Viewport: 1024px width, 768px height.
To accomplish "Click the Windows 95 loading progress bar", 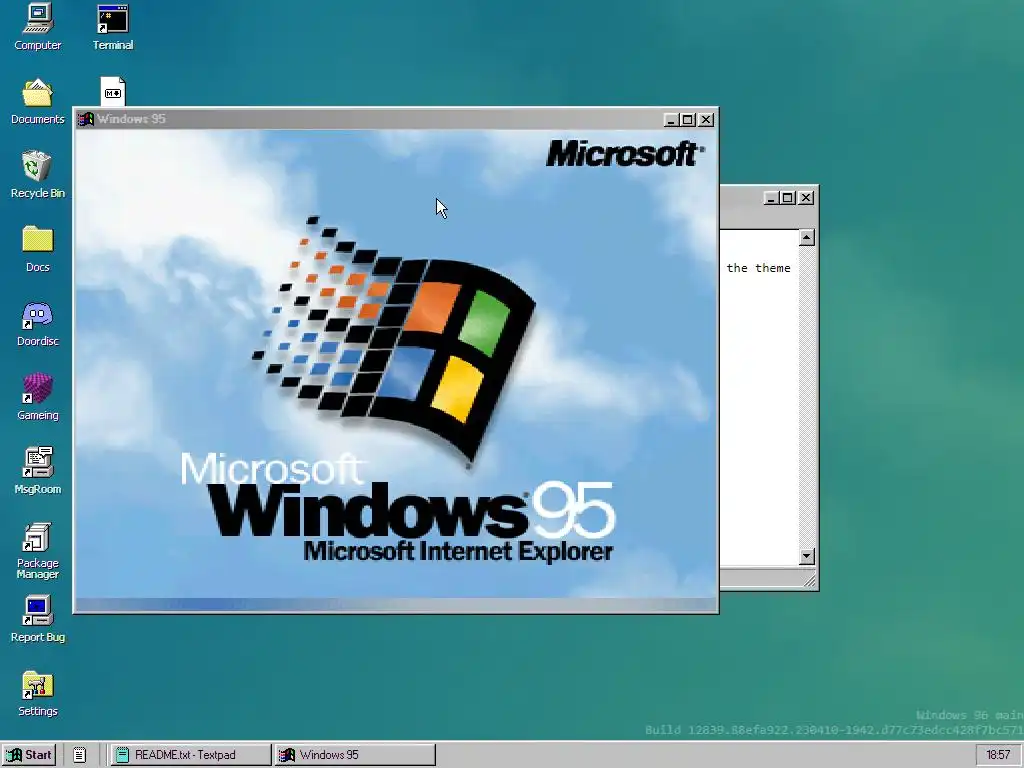I will 396,604.
